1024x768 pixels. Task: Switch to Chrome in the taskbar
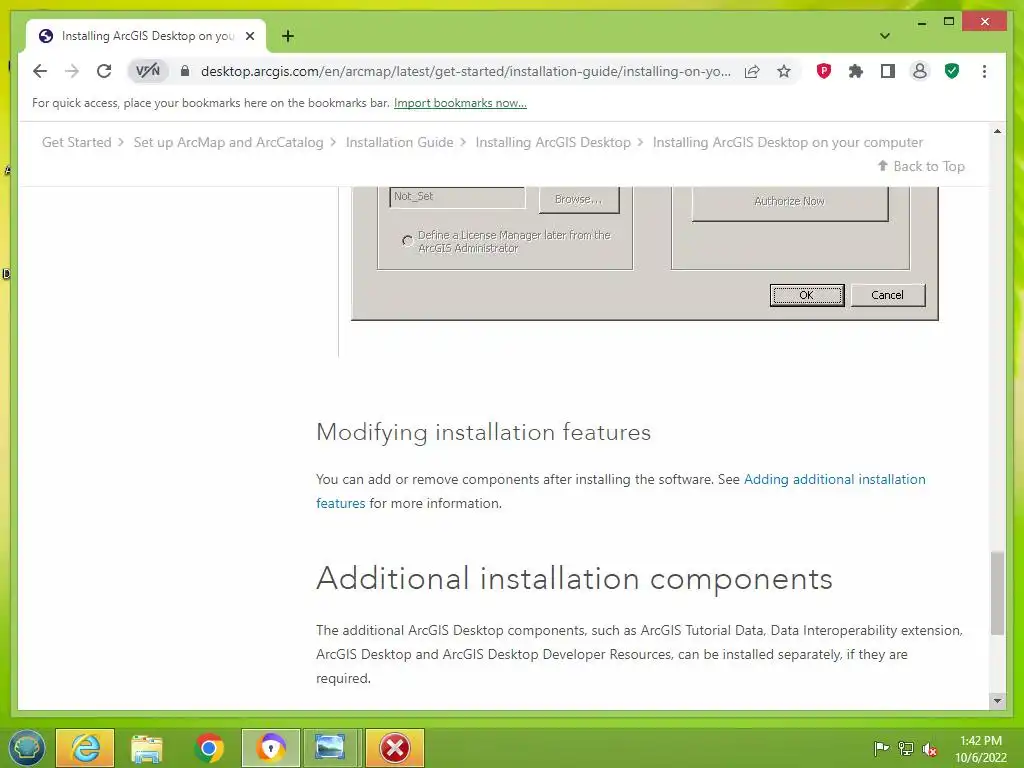point(209,748)
